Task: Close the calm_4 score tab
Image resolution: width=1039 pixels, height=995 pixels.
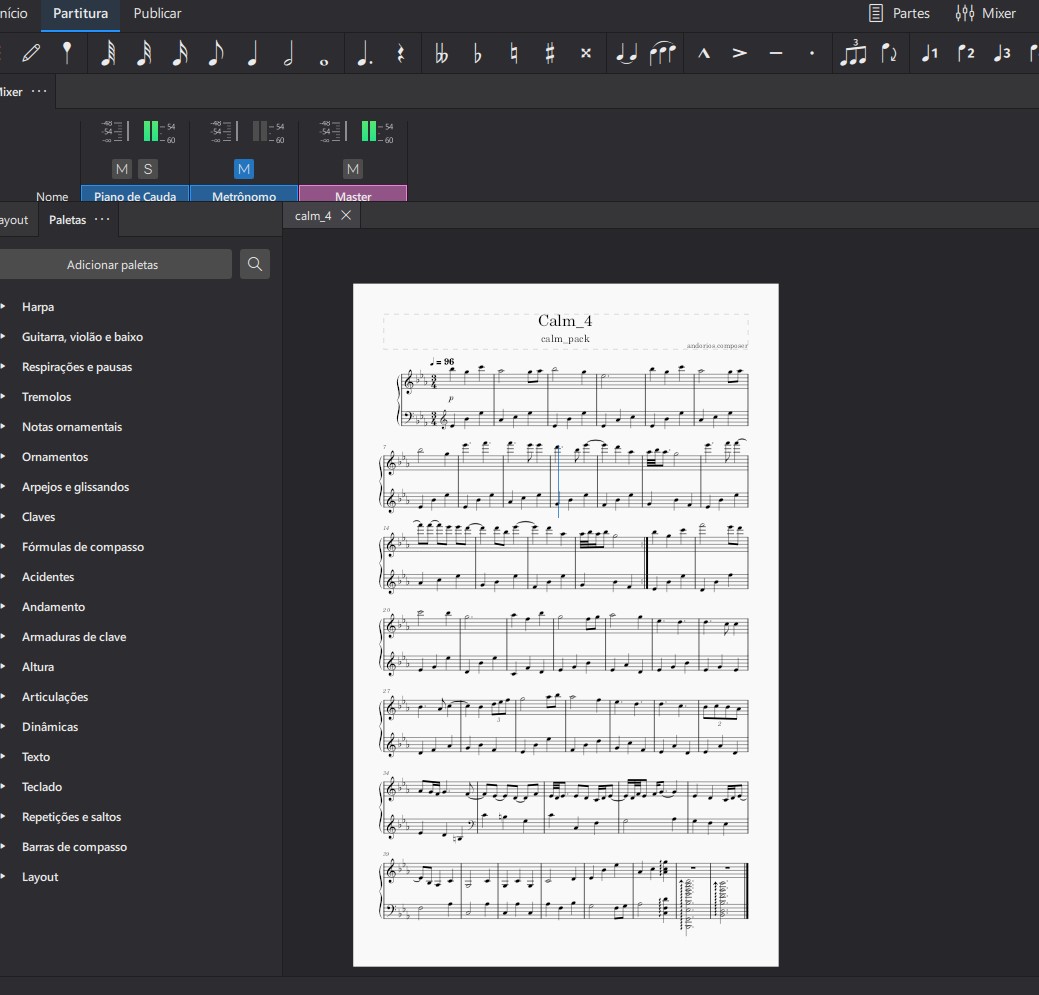Action: point(346,216)
